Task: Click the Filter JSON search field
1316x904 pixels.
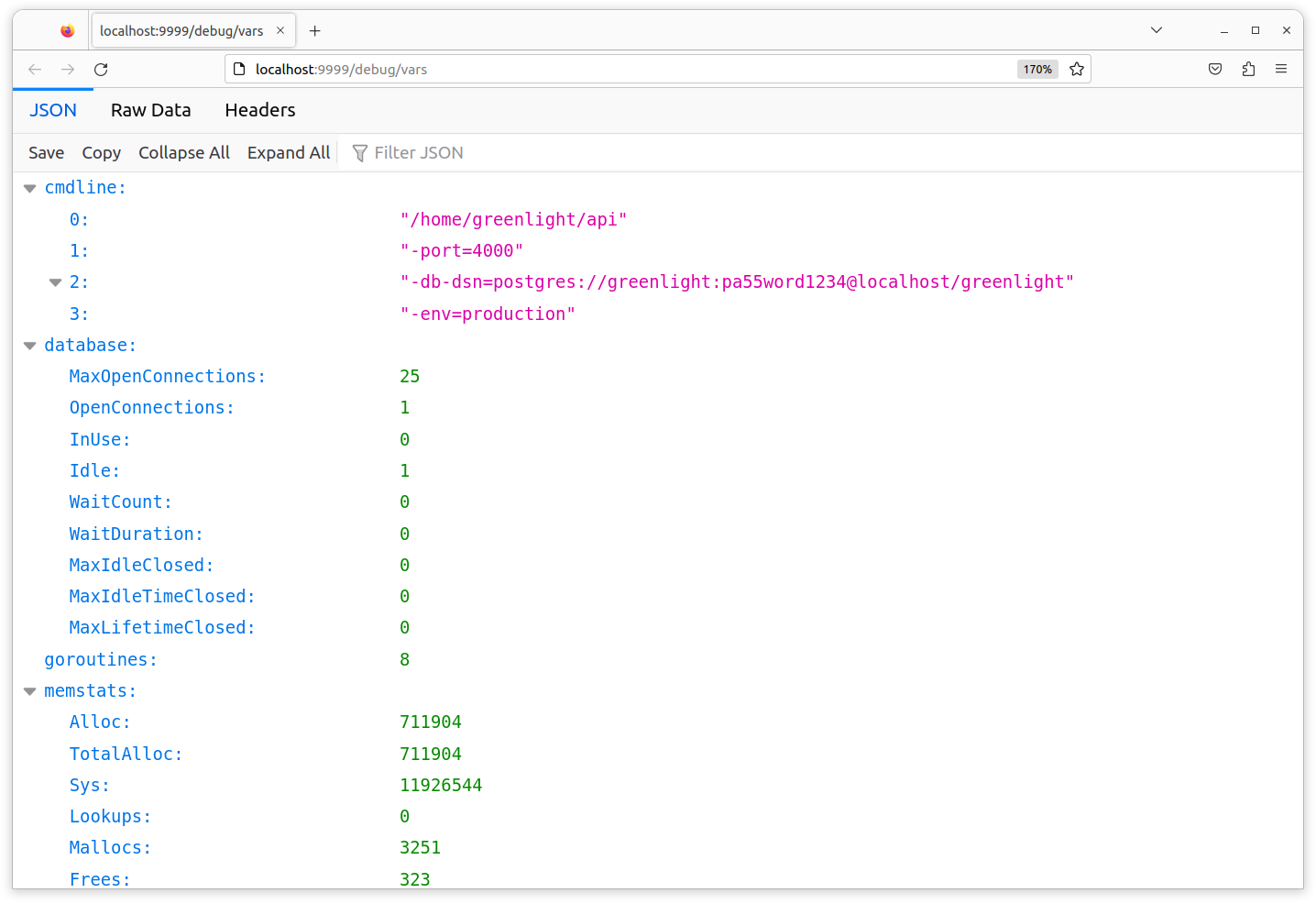Action: (x=418, y=153)
